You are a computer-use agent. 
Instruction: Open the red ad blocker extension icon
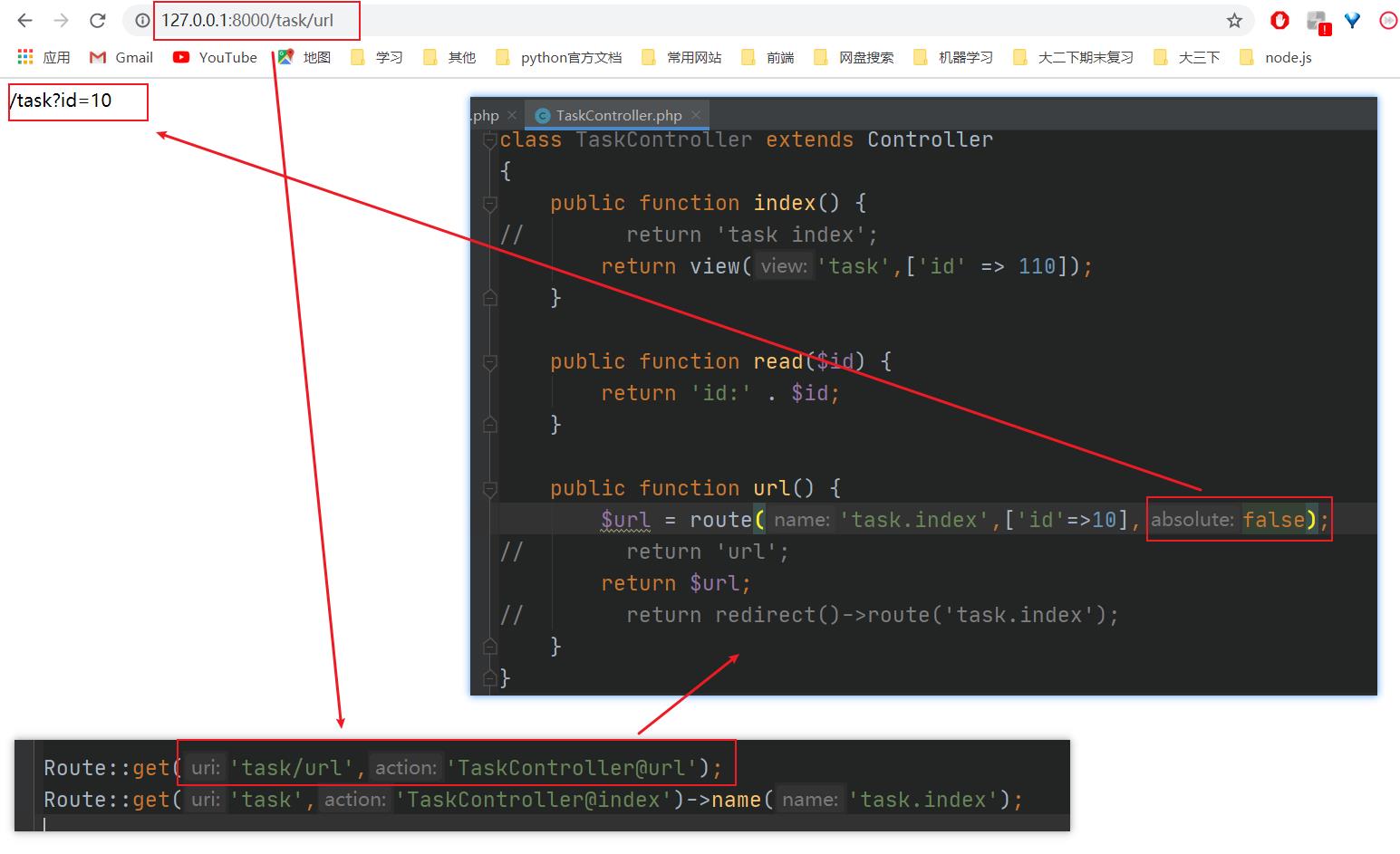1279,20
